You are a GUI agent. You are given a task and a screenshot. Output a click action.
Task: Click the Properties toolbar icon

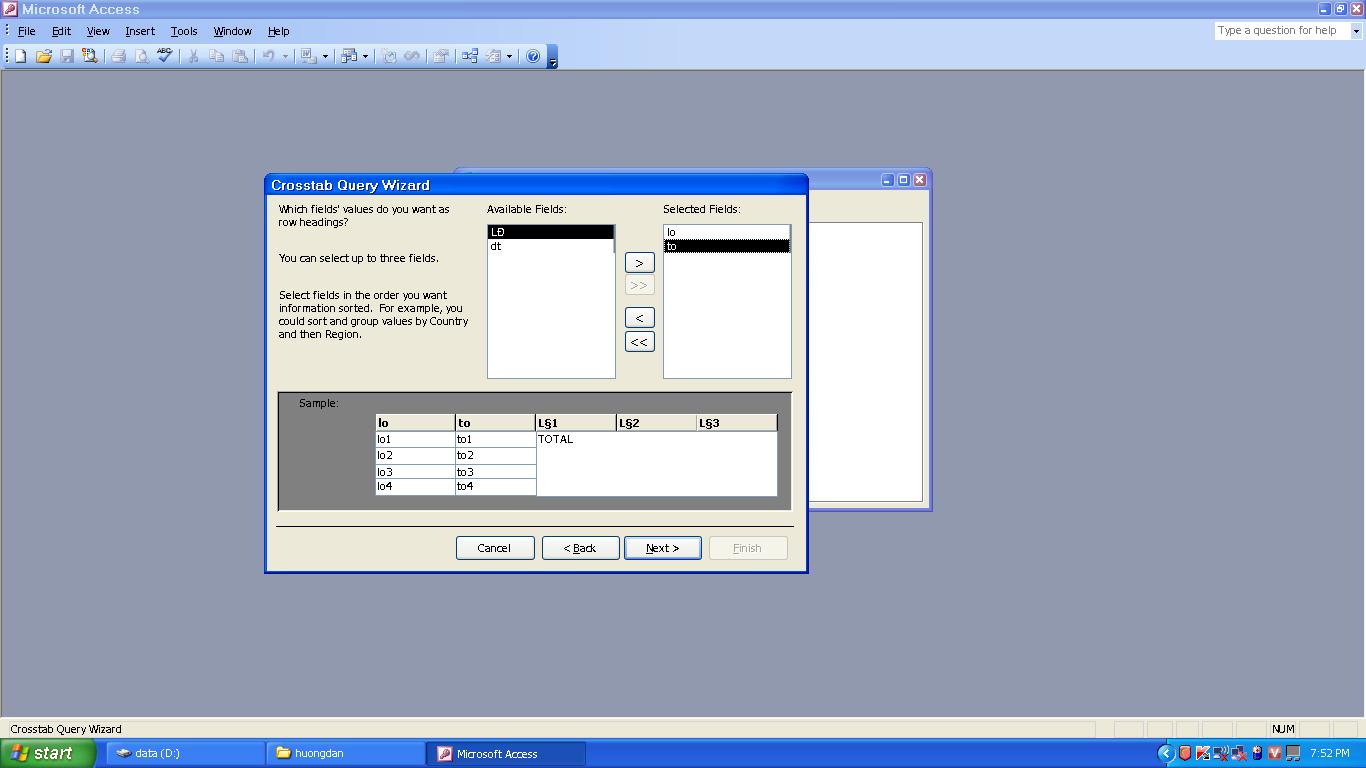coord(440,56)
